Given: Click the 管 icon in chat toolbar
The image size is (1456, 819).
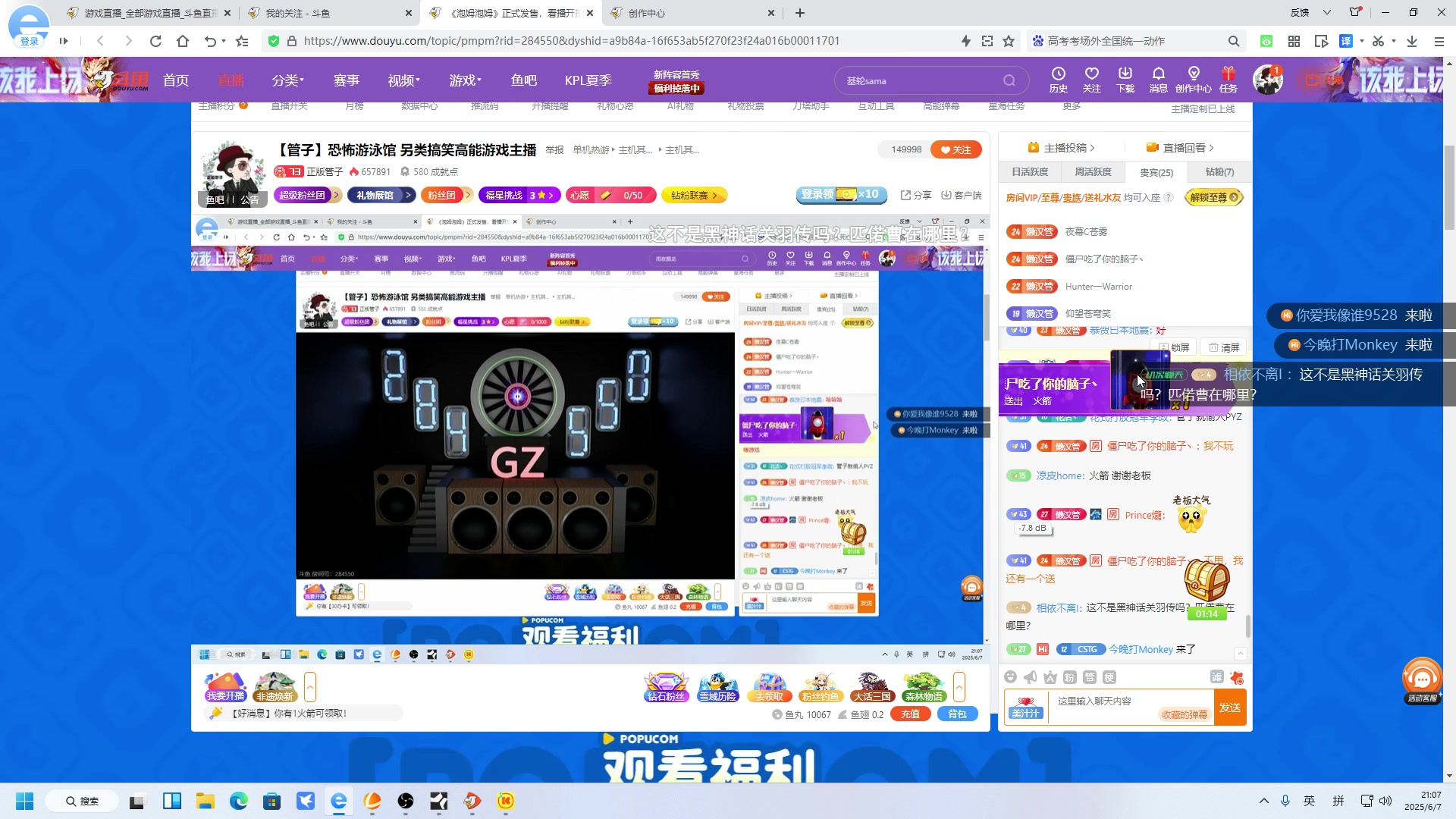Looking at the screenshot, I should coord(1089,677).
